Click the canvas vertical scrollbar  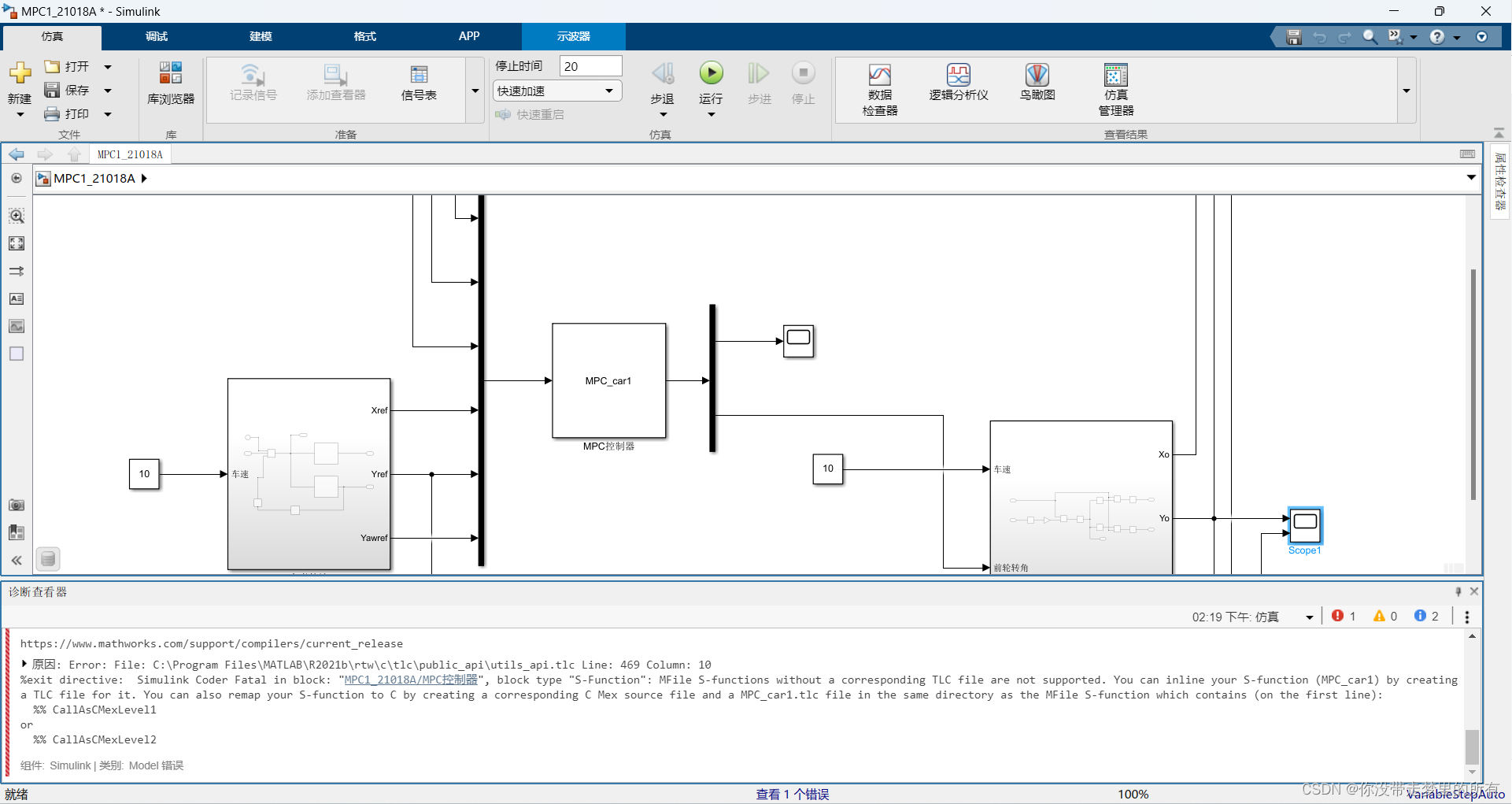pos(1473,384)
